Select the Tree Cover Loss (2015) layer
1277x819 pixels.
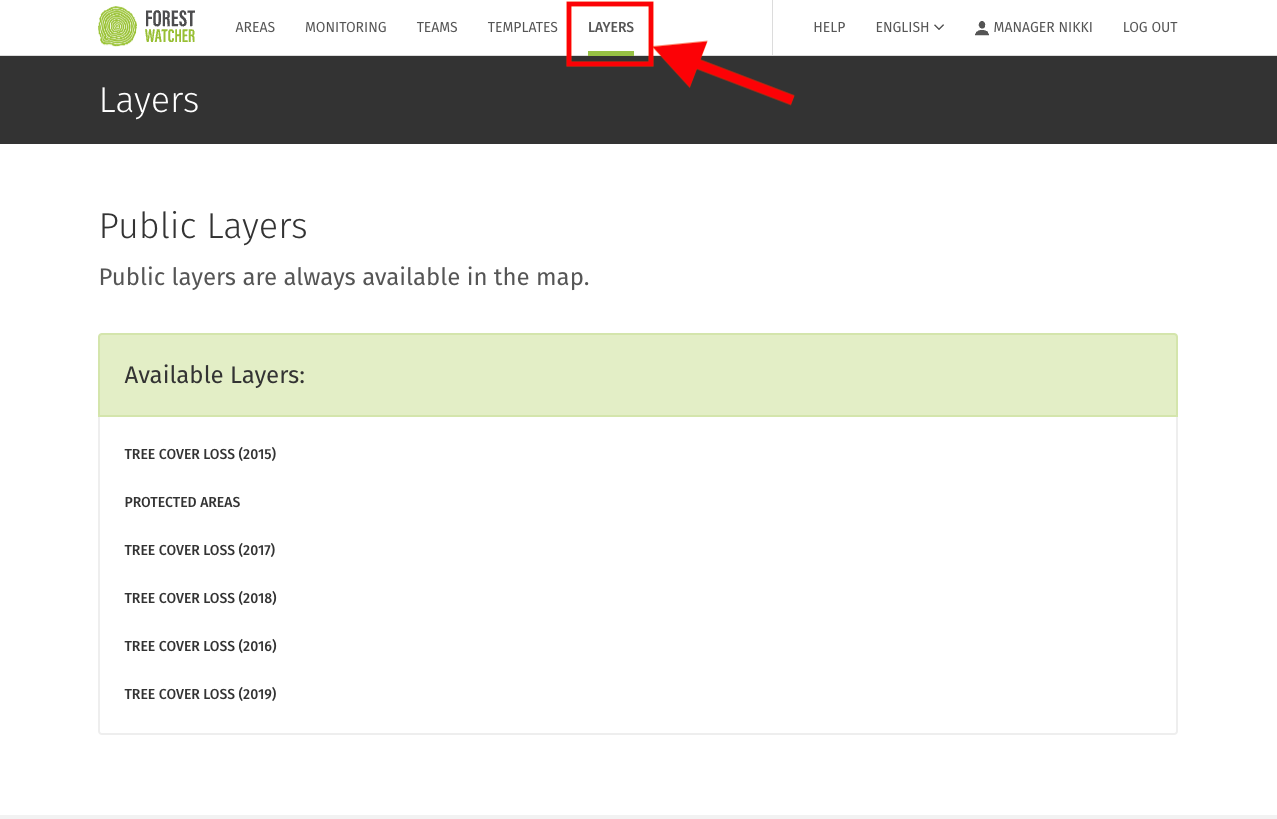click(200, 453)
